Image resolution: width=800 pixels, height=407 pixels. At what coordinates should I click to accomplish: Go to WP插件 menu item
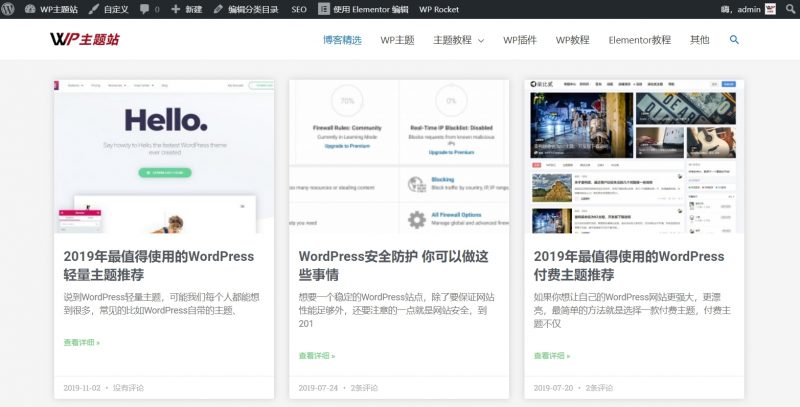click(x=519, y=40)
